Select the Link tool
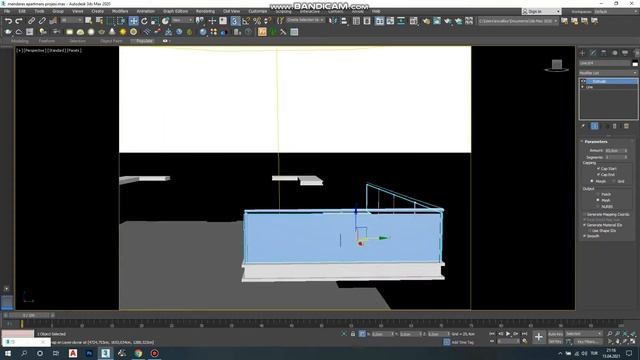The width and height of the screenshot is (640, 360). pyautogui.click(x=31, y=20)
